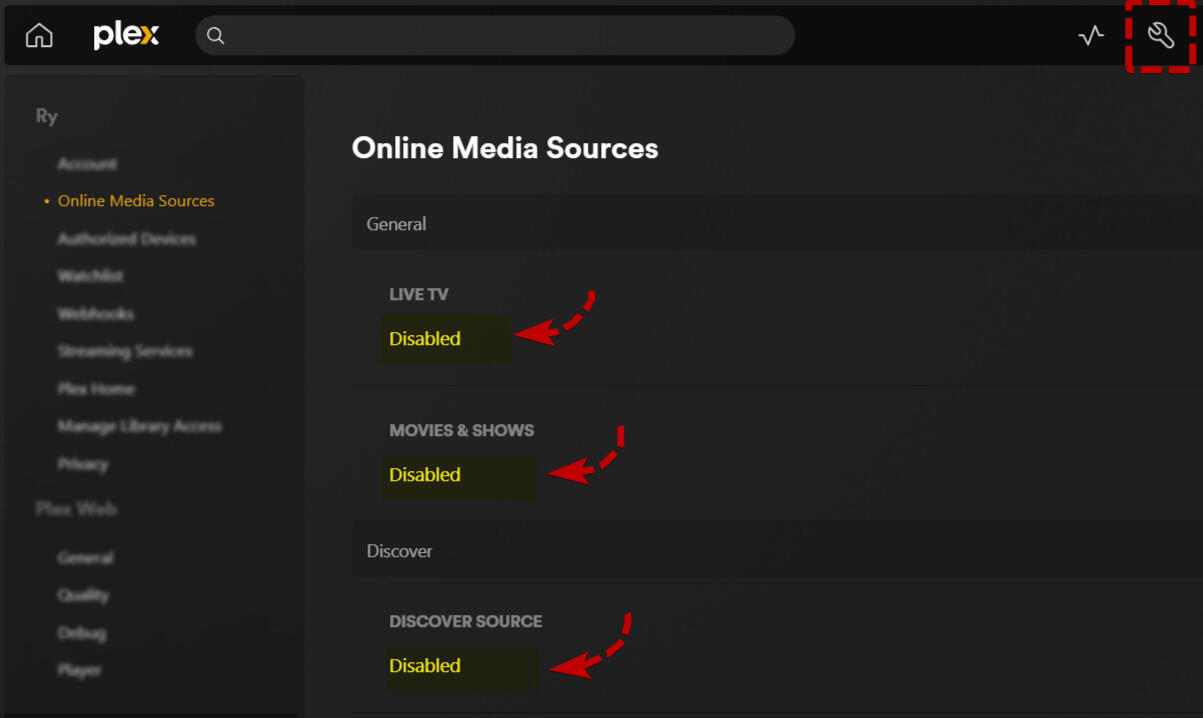
Task: Open Quality under Plex Web
Action: click(83, 595)
